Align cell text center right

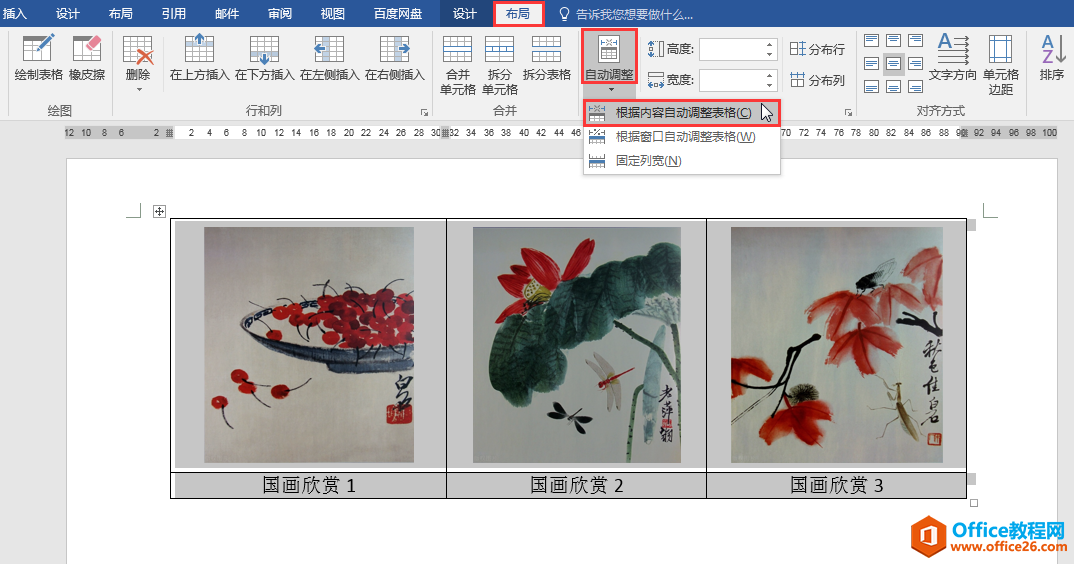click(x=915, y=64)
